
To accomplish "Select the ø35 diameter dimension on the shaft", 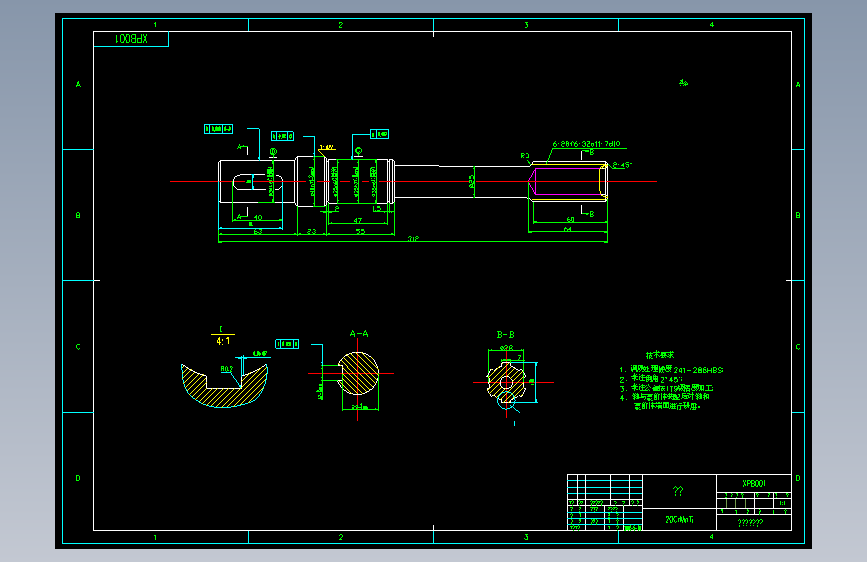I will click(471, 181).
